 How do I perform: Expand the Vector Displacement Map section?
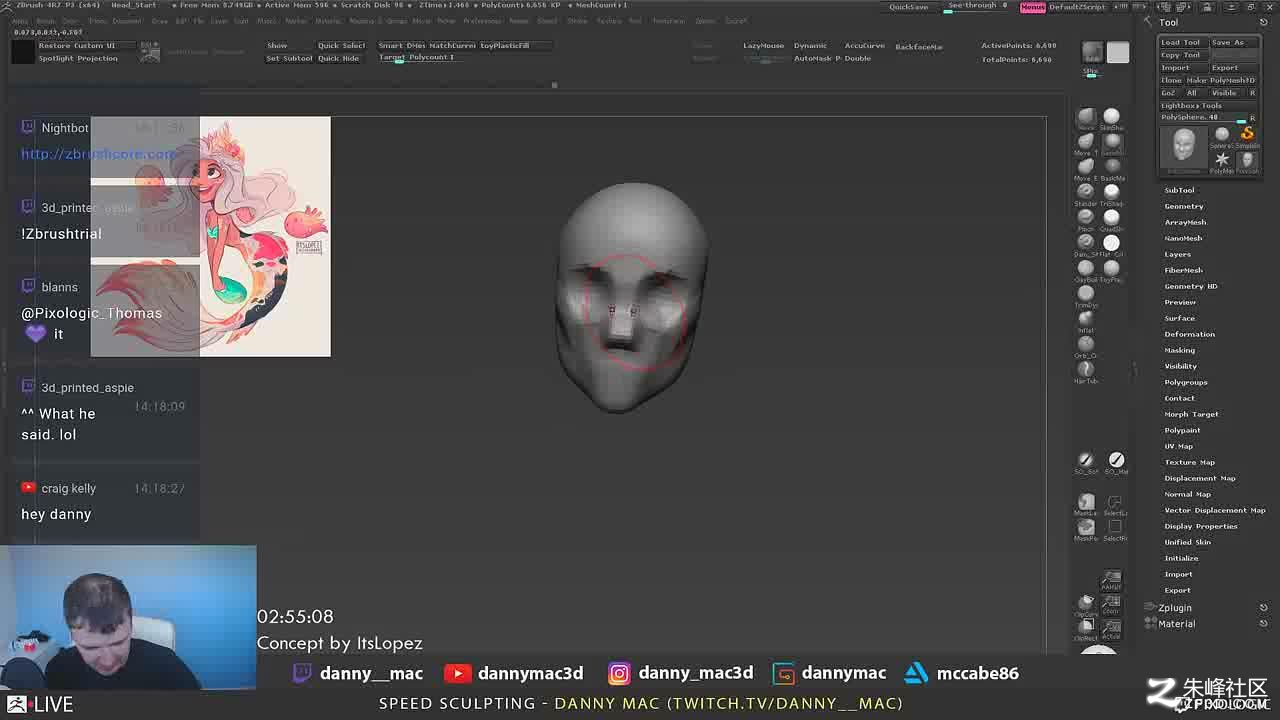coord(1214,510)
